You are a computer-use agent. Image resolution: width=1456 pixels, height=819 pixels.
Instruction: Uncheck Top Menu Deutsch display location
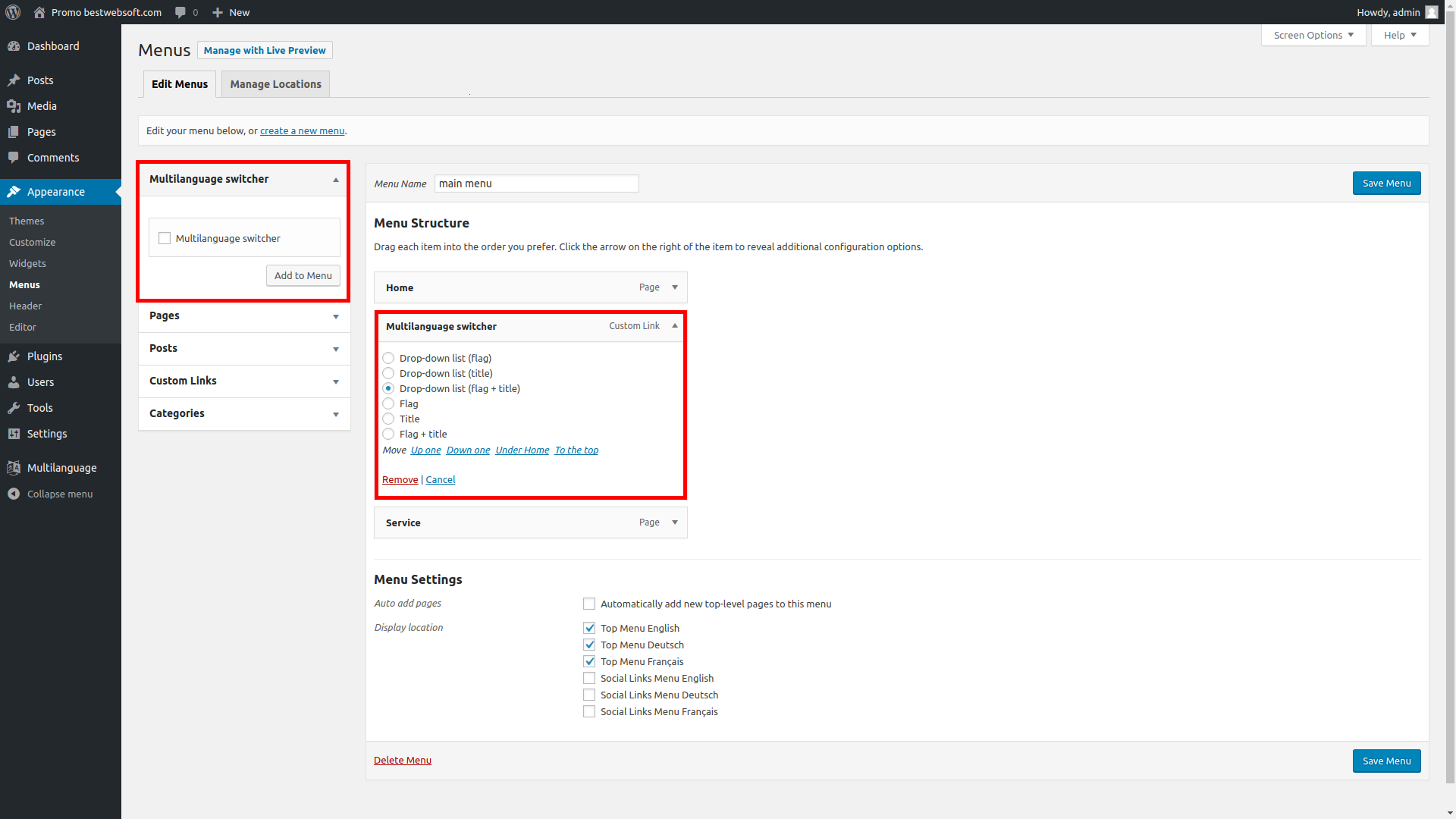[589, 645]
